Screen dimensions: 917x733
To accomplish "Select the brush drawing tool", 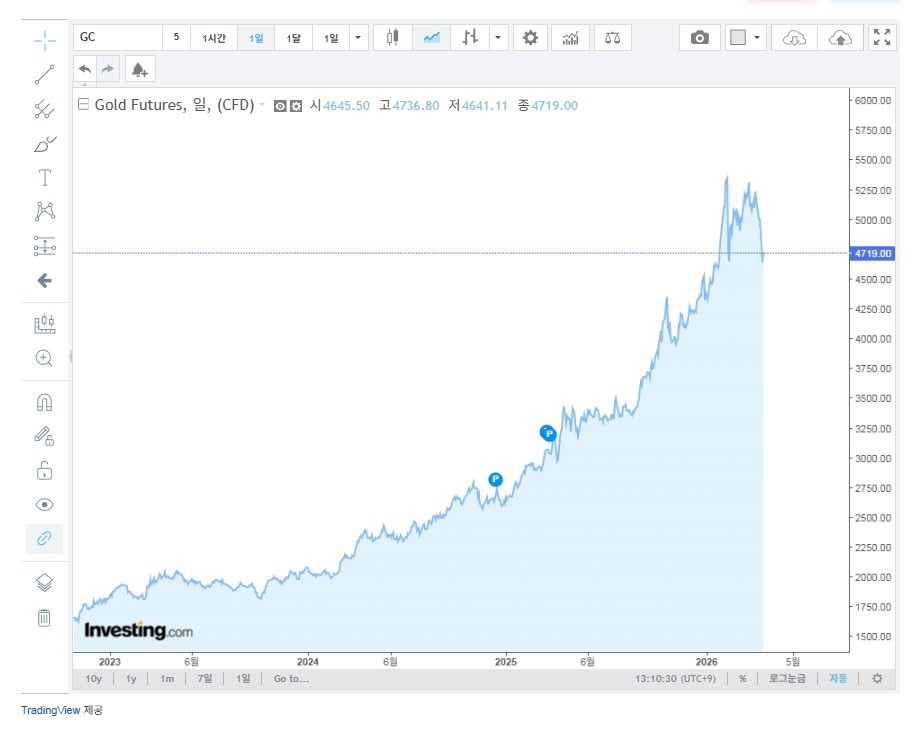I will tap(44, 144).
